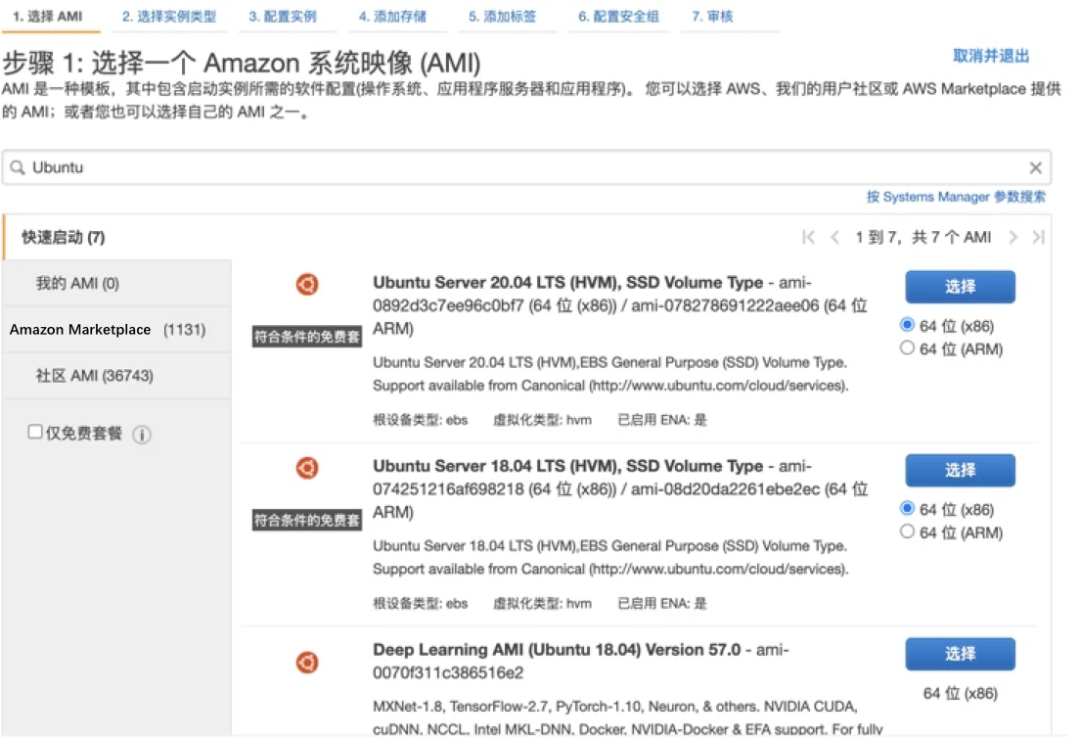
Task: Select the 我的 AMI (0) category
Action: coord(117,283)
